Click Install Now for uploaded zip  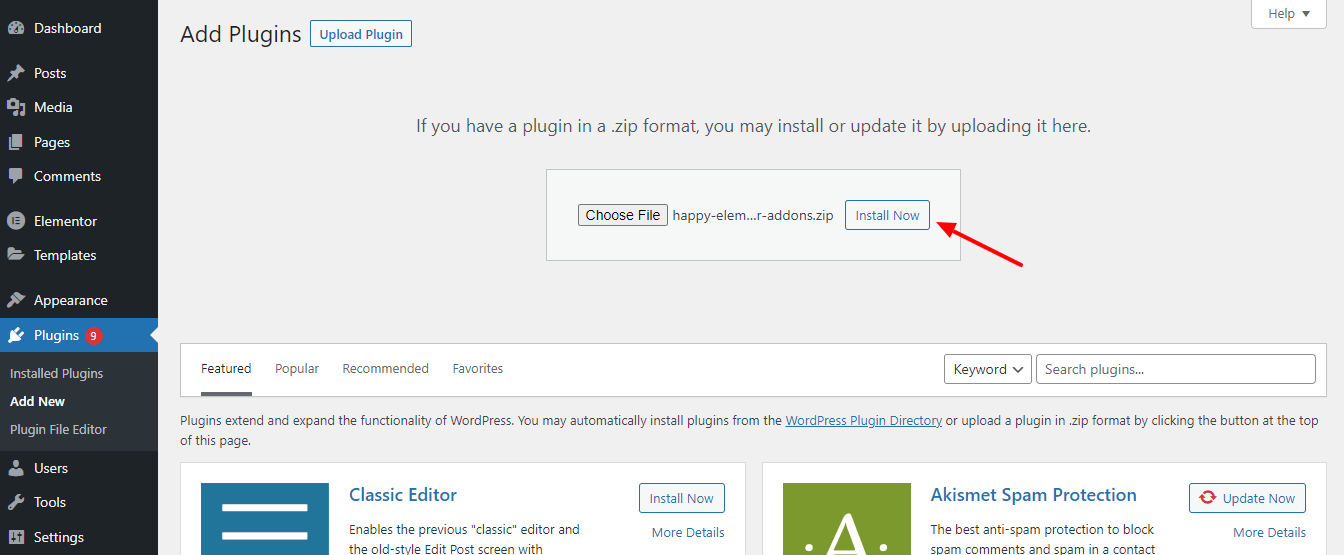click(x=887, y=215)
